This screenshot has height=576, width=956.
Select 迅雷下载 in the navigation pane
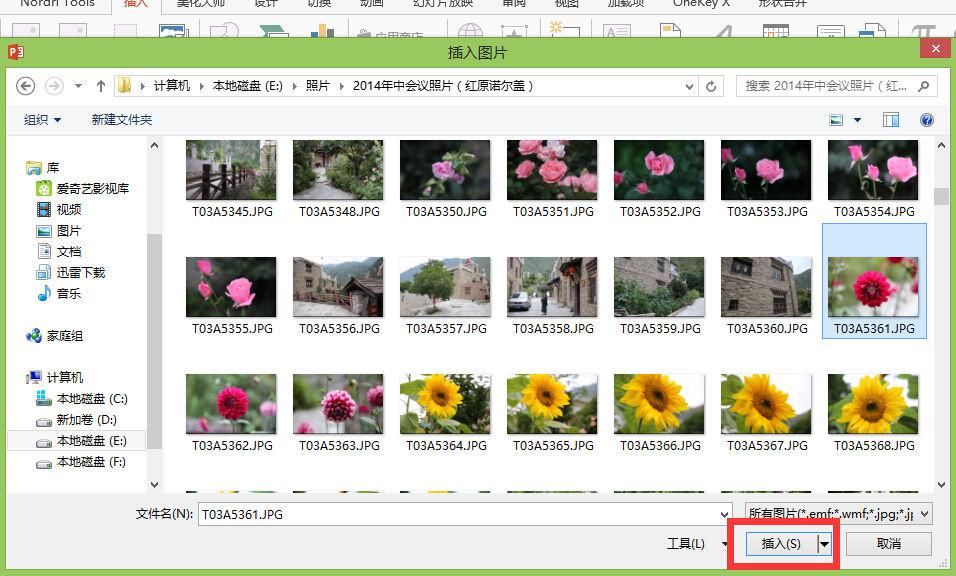point(80,272)
